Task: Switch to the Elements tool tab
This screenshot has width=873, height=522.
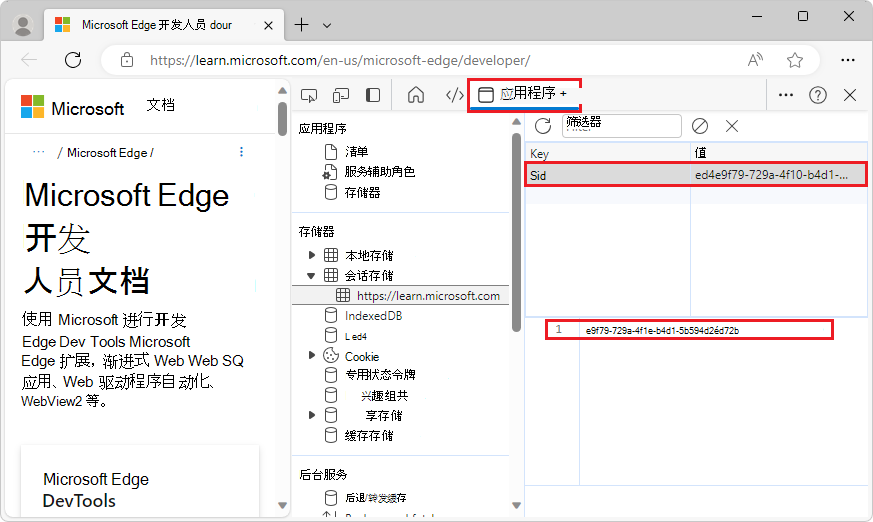Action: tap(454, 95)
